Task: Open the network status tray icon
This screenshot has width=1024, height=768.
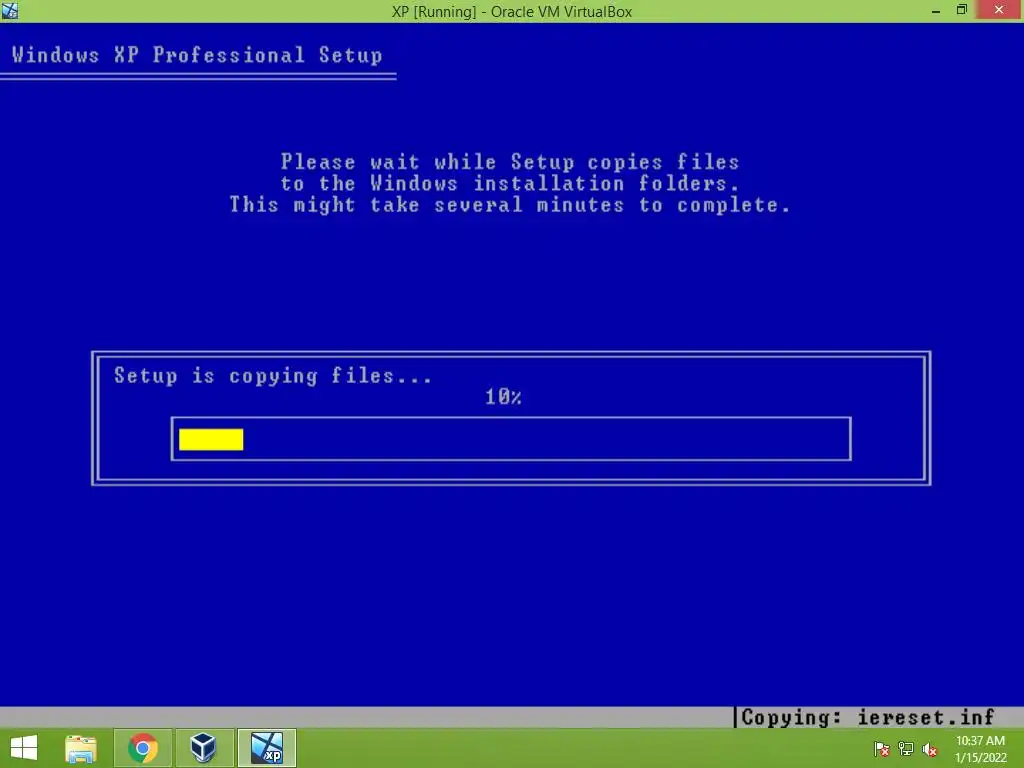Action: point(906,749)
